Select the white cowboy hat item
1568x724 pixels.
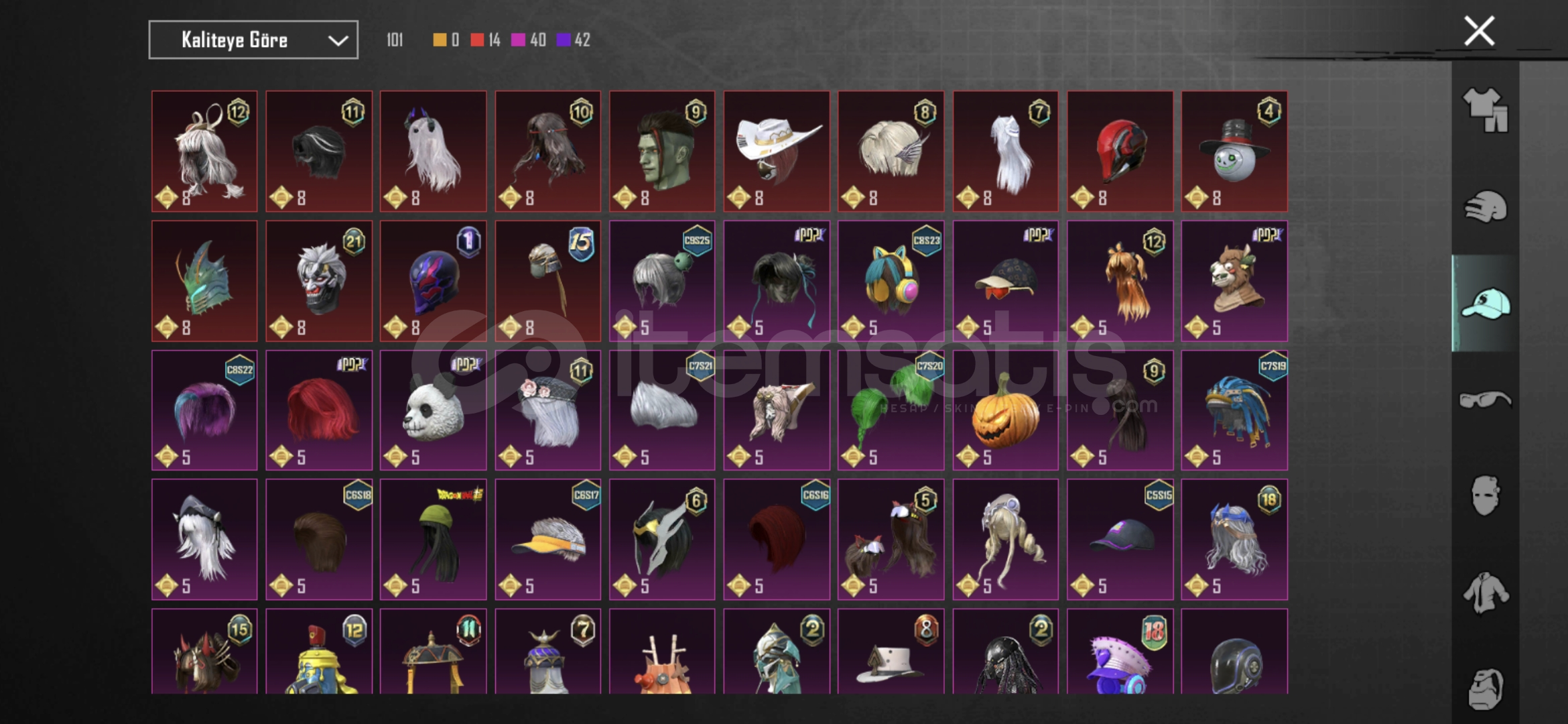[x=777, y=152]
